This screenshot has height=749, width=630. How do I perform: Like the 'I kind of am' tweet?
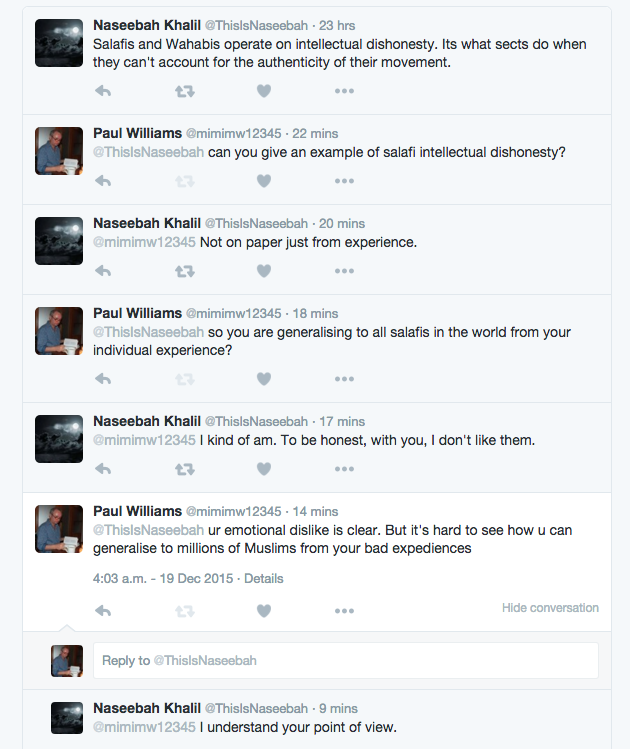(x=264, y=469)
